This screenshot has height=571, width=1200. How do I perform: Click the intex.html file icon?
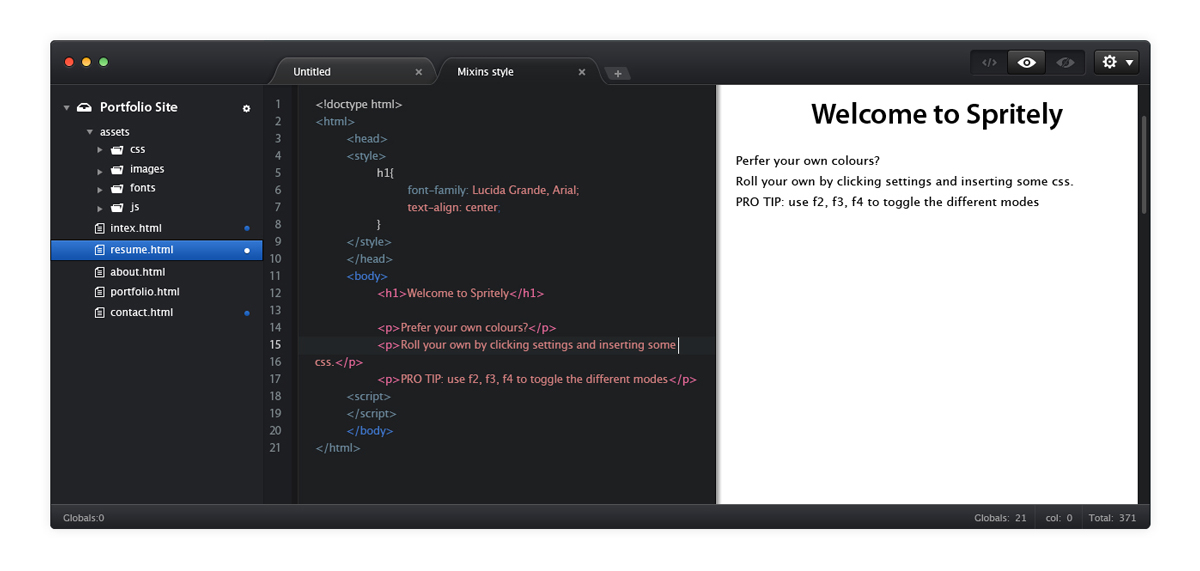[x=99, y=228]
